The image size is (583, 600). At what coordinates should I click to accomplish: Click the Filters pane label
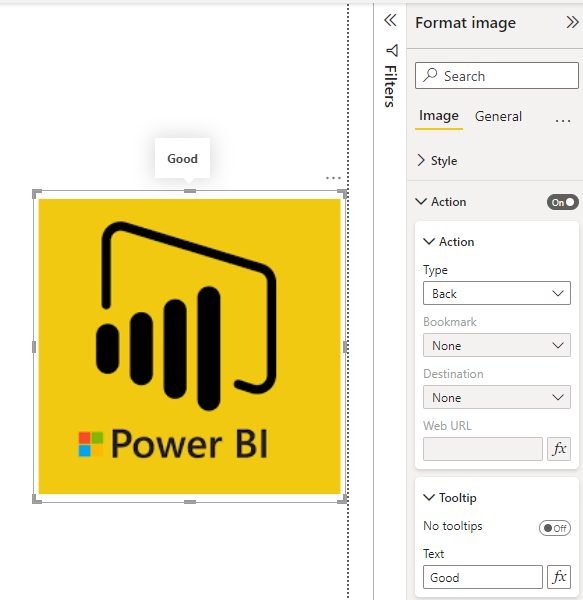391,86
